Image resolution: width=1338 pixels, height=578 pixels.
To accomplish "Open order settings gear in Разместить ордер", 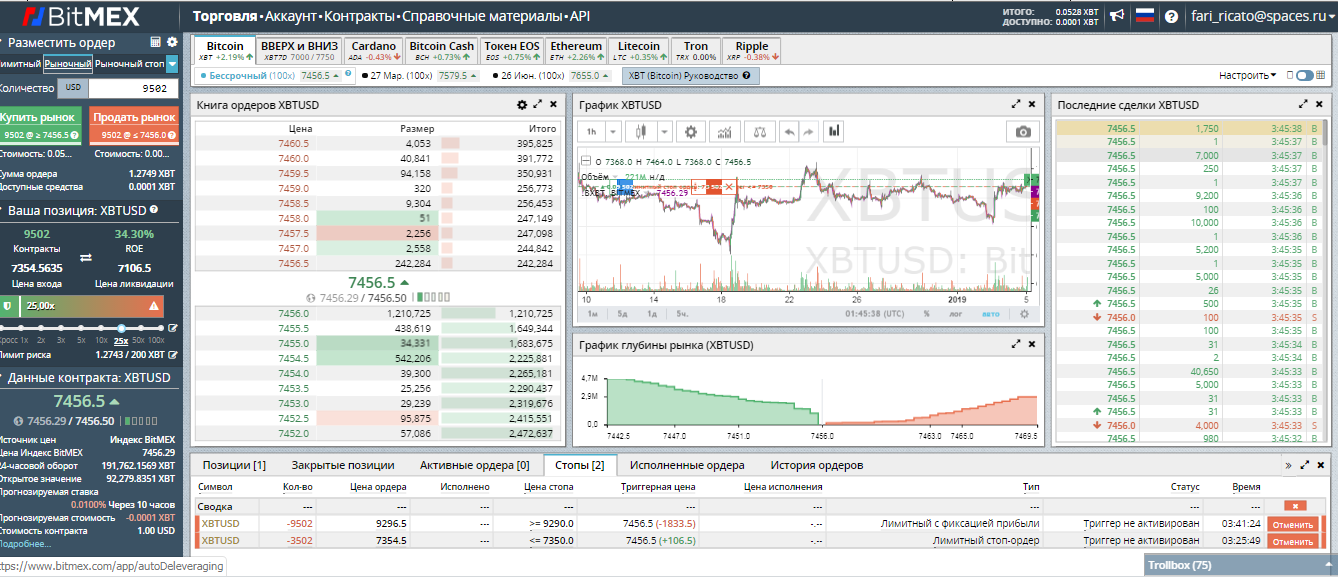I will click(x=172, y=43).
